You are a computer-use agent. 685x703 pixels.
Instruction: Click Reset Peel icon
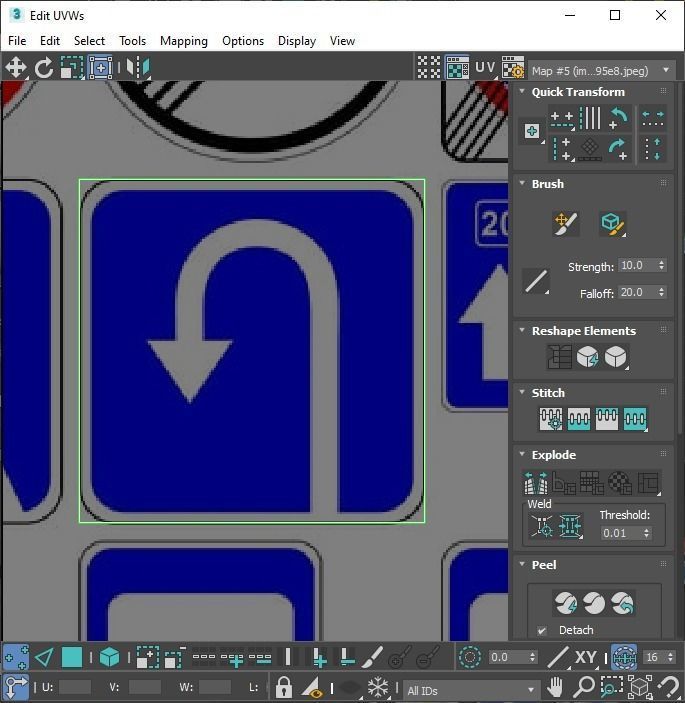623,603
